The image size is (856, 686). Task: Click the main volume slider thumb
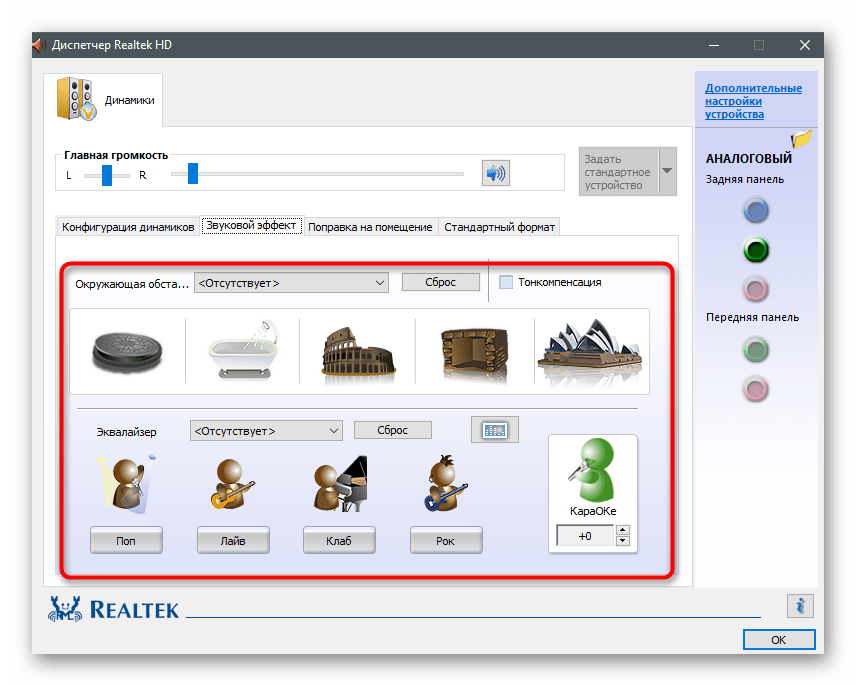pos(192,174)
